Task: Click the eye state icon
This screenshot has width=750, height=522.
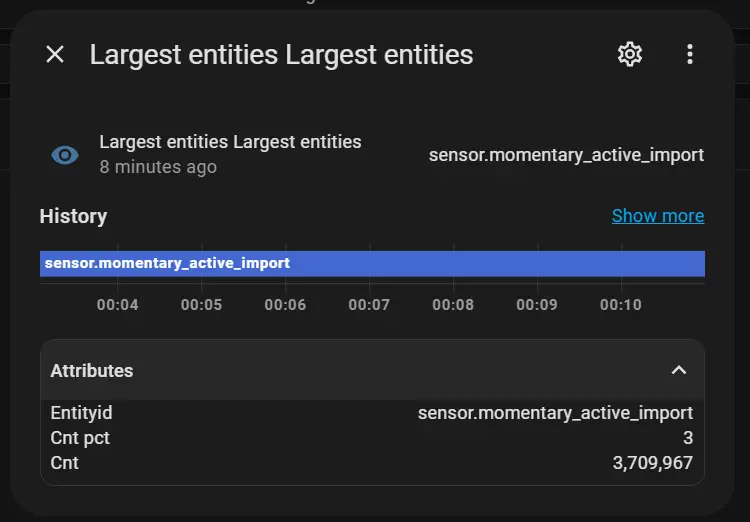Action: (65, 155)
